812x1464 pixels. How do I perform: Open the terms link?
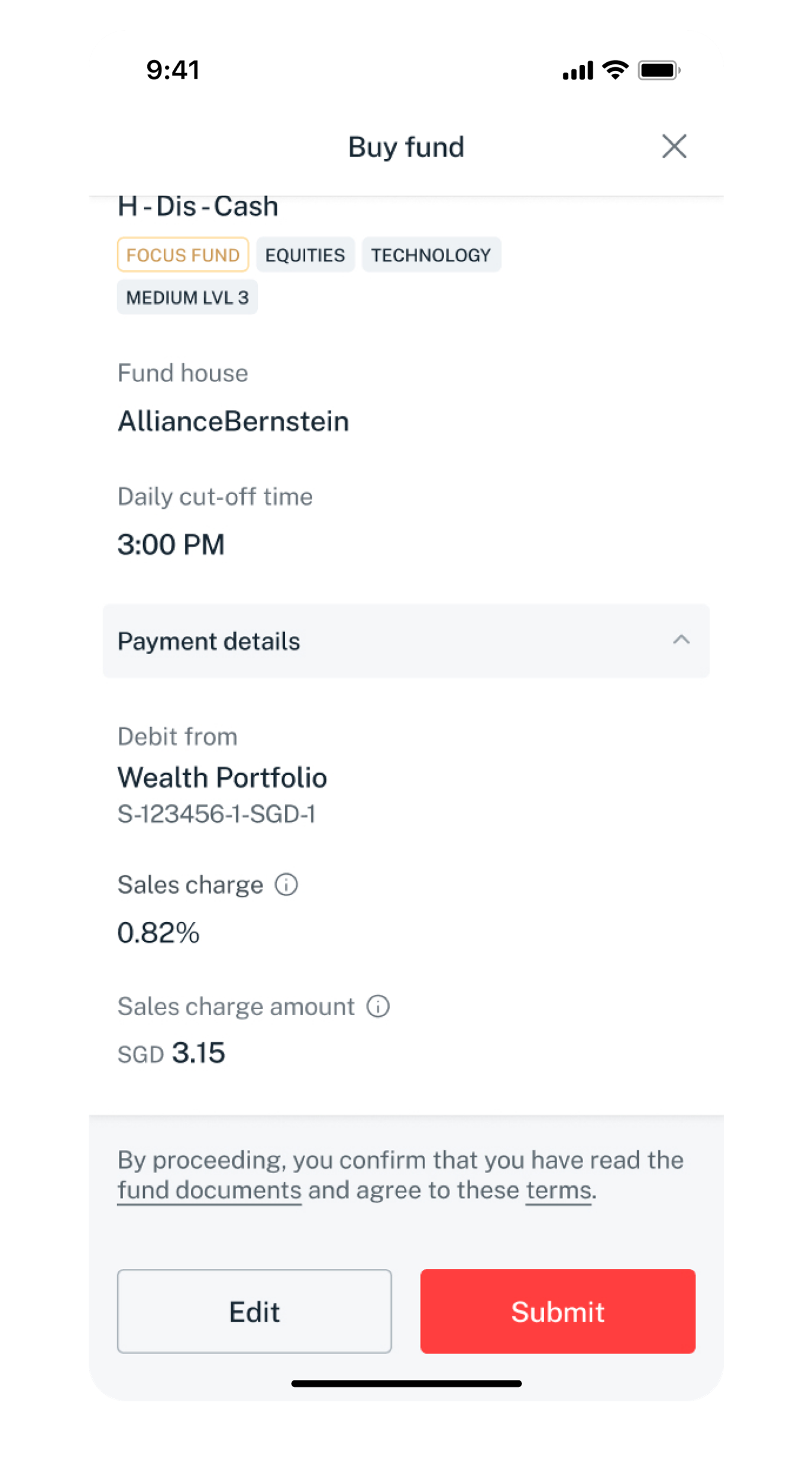click(x=558, y=1190)
